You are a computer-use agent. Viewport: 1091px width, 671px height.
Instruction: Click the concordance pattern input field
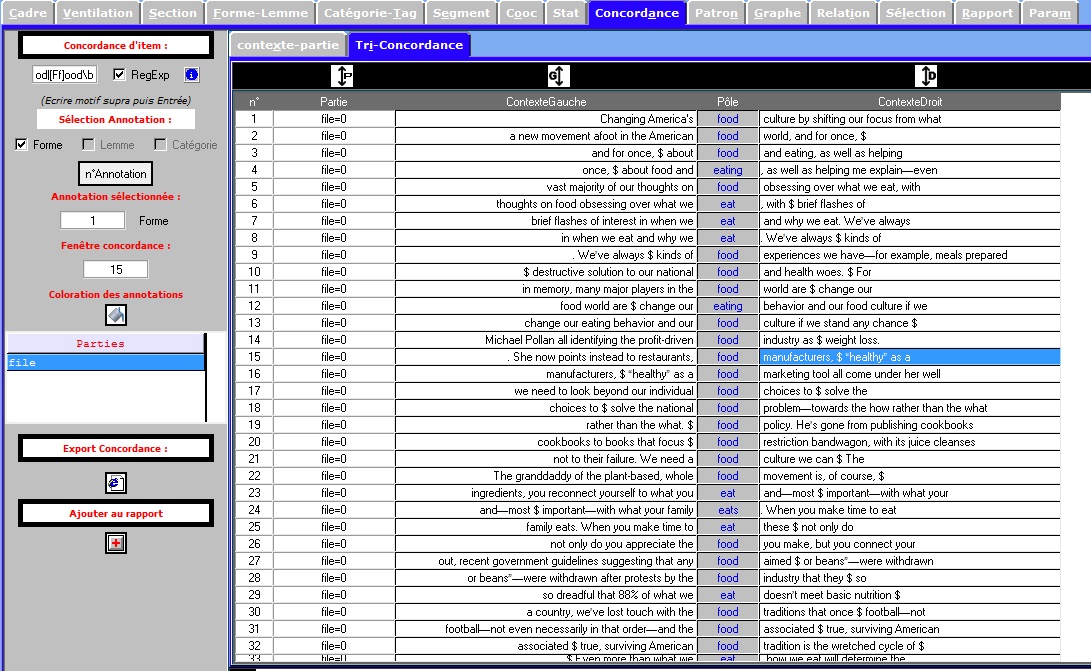coord(65,74)
